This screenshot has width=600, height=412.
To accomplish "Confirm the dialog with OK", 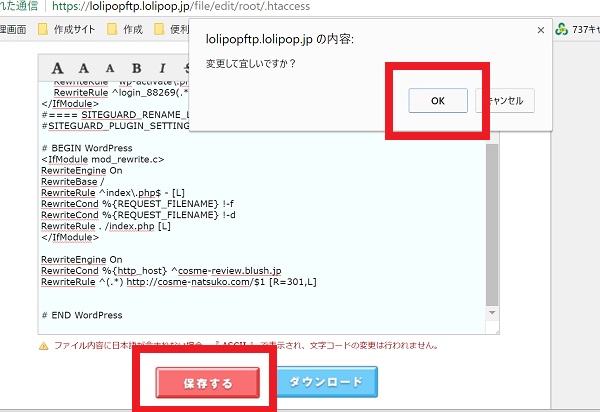I will pyautogui.click(x=438, y=101).
